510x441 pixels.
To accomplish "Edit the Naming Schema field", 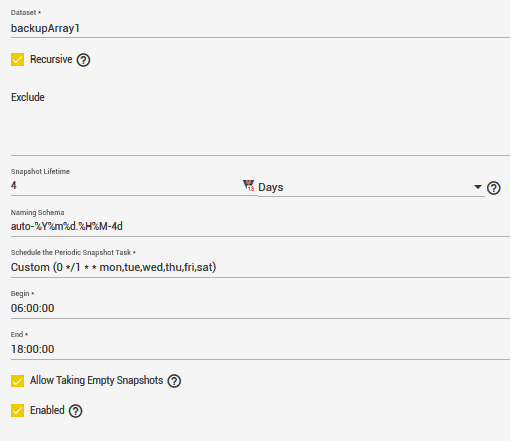I will pyautogui.click(x=260, y=227).
